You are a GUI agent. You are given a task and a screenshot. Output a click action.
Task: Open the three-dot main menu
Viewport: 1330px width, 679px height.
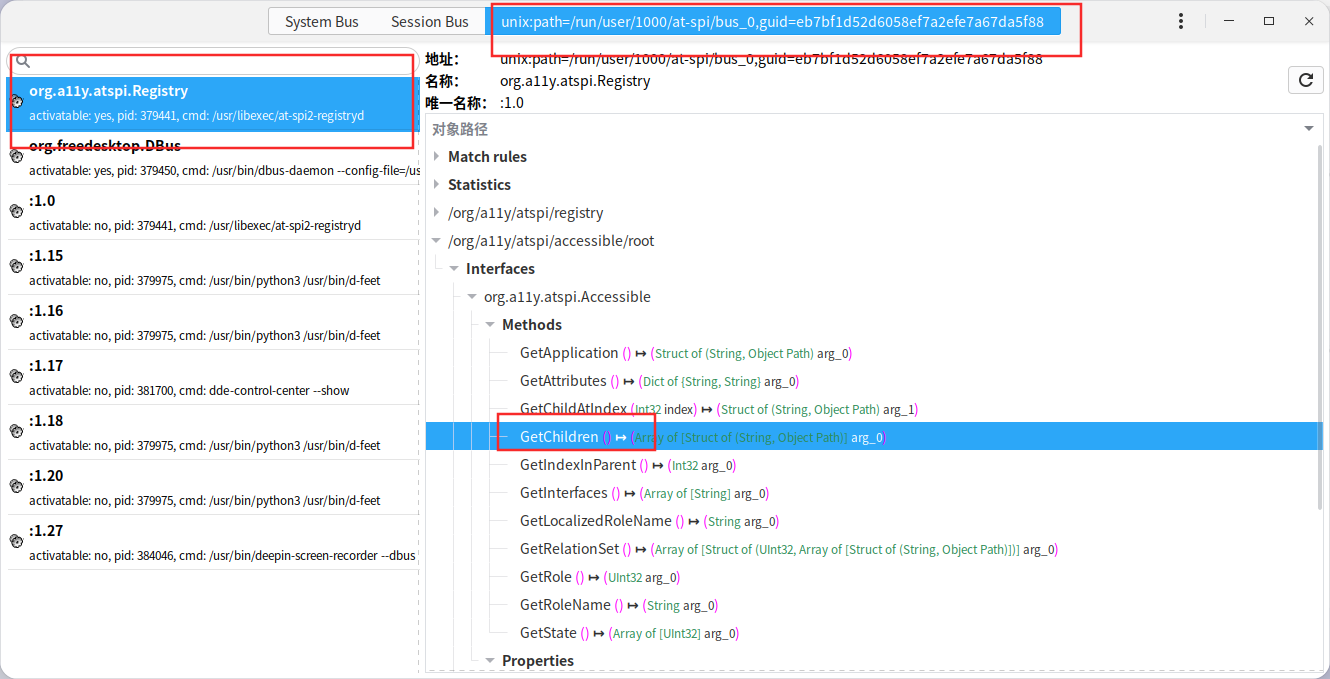click(x=1181, y=21)
